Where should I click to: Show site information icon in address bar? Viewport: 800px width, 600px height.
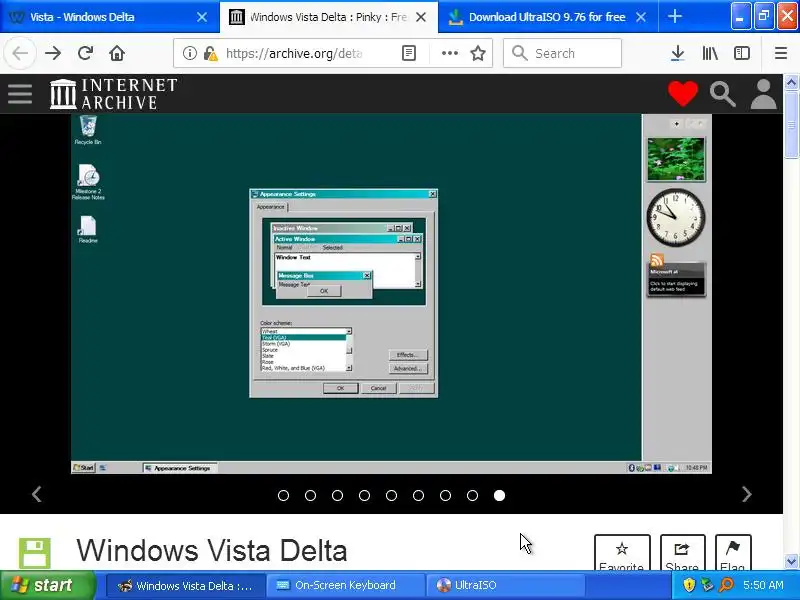[x=189, y=53]
